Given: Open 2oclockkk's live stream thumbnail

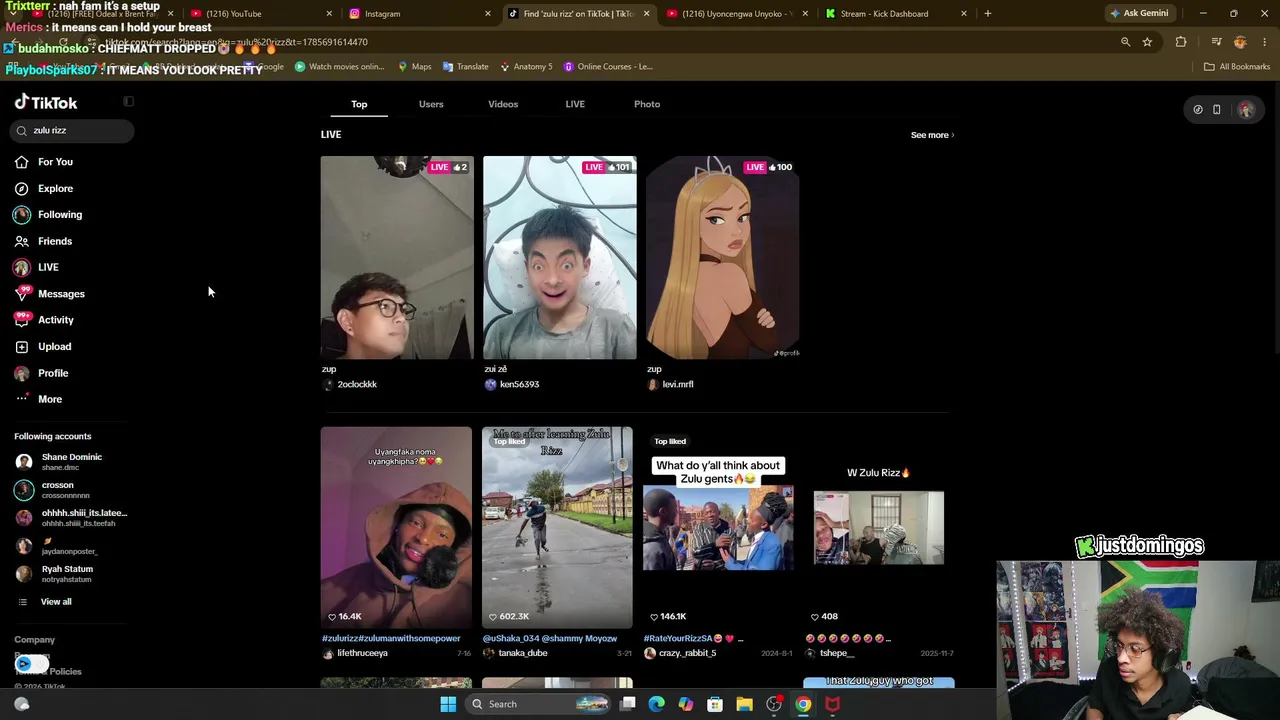Looking at the screenshot, I should coord(397,257).
